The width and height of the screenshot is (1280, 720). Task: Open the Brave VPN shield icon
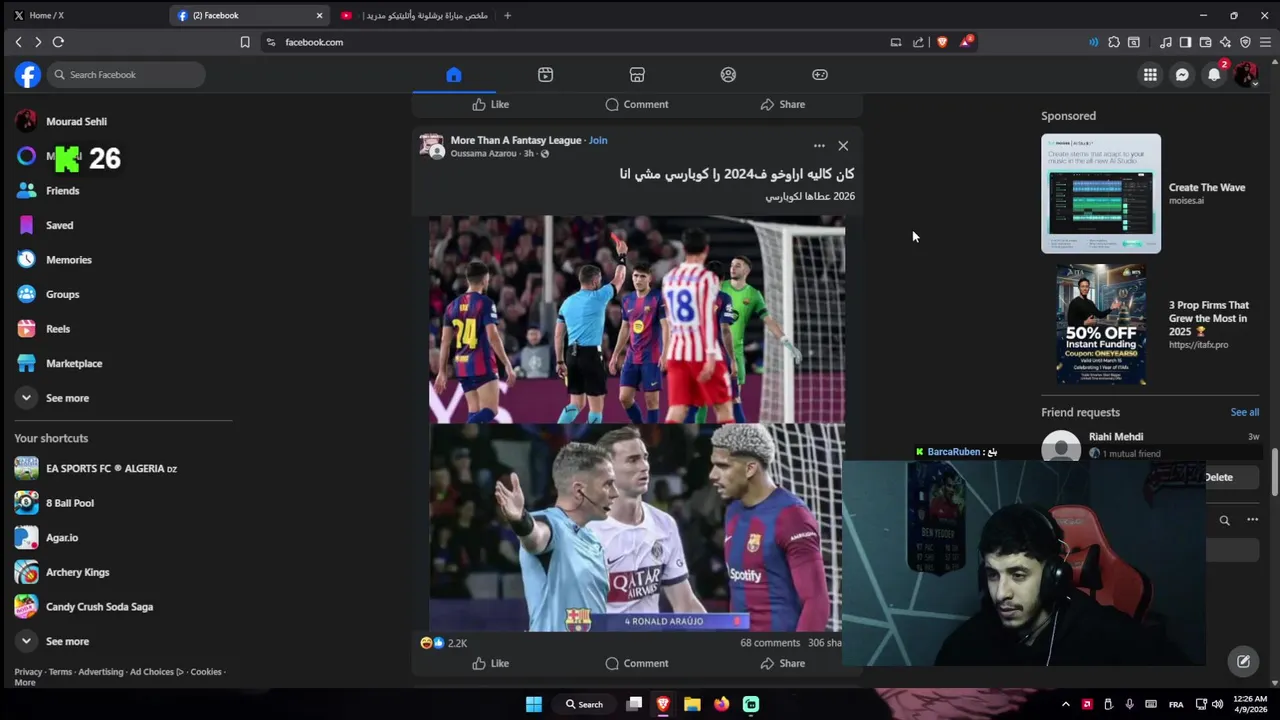1245,42
